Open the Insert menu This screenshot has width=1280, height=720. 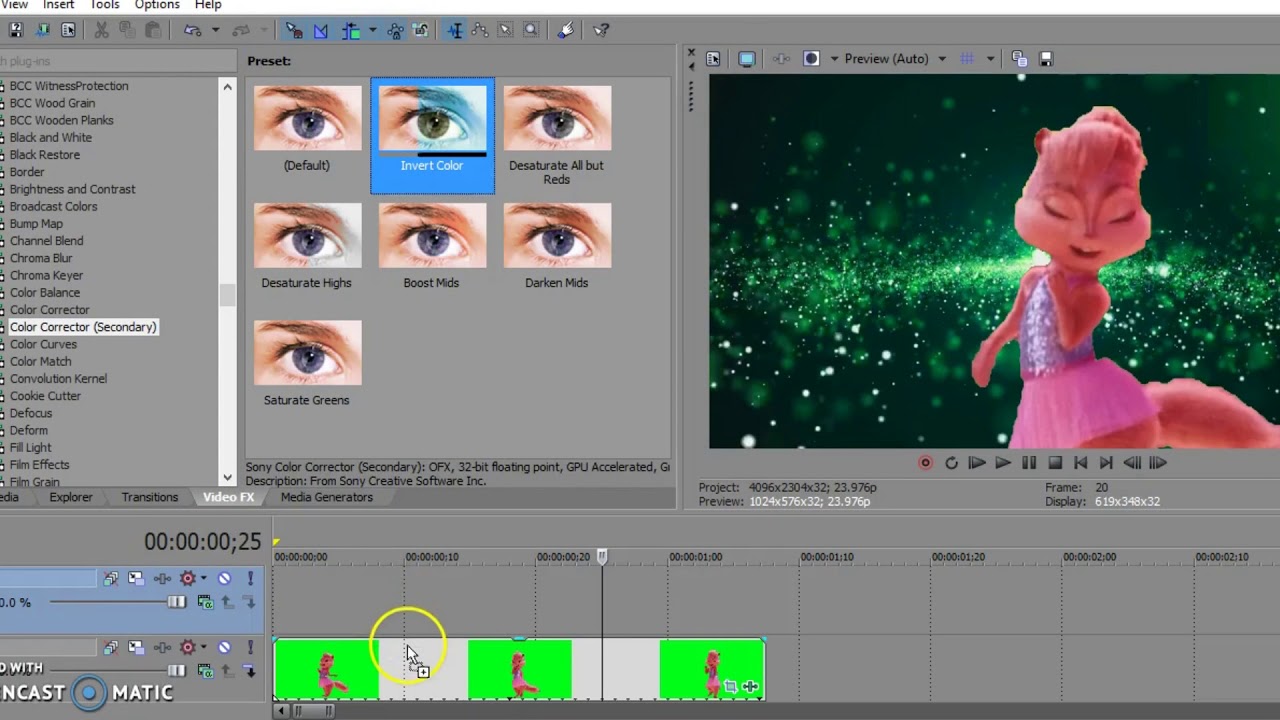point(58,5)
